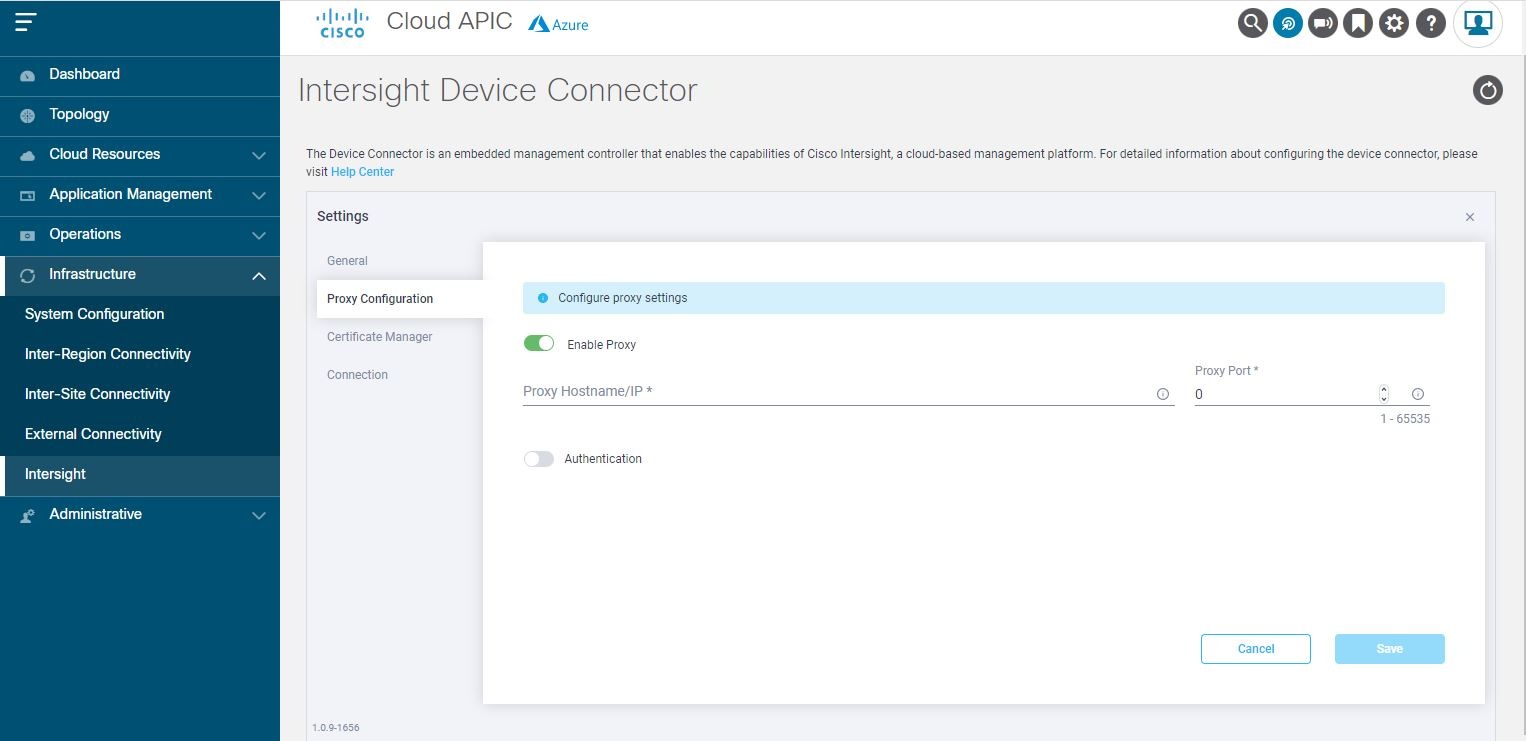The width and height of the screenshot is (1526, 741).
Task: Open the help question mark icon
Action: 1431,23
